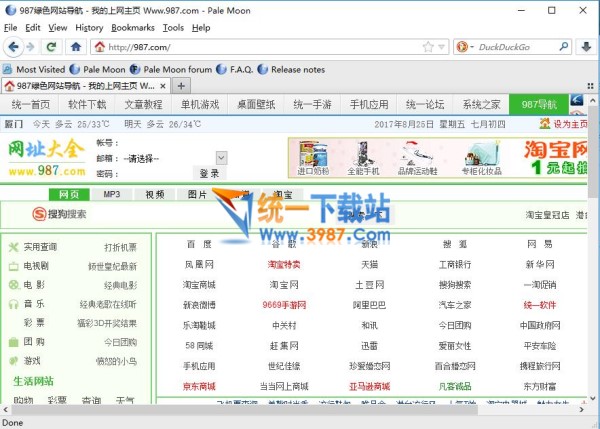Open the 9669手游网 link
600x429 pixels.
[284, 305]
